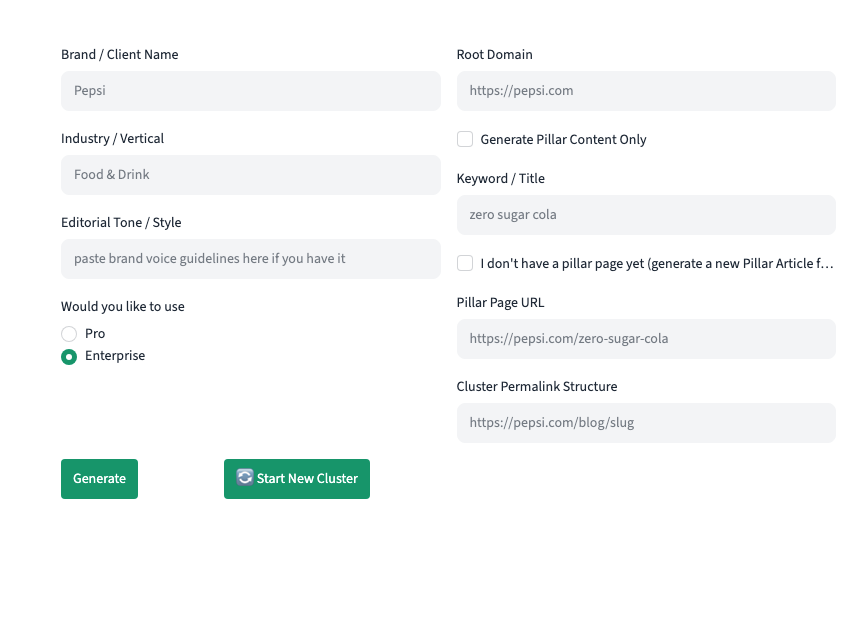Click the Pillar Page URL label
Viewport: 868px width, 624px height.
500,302
